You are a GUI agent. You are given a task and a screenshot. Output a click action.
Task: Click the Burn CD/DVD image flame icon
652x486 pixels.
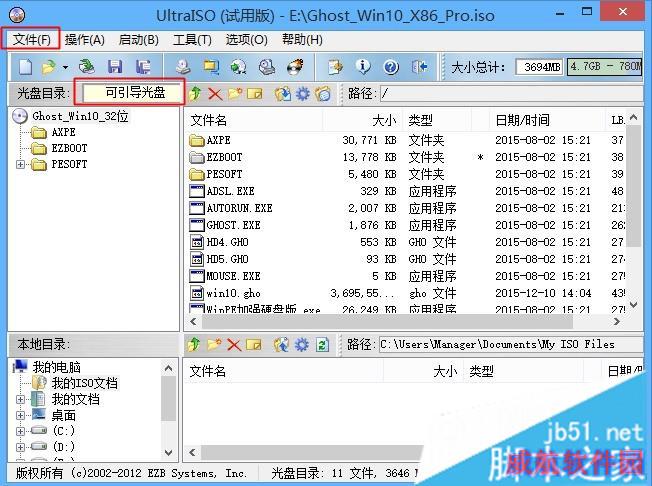tap(295, 67)
